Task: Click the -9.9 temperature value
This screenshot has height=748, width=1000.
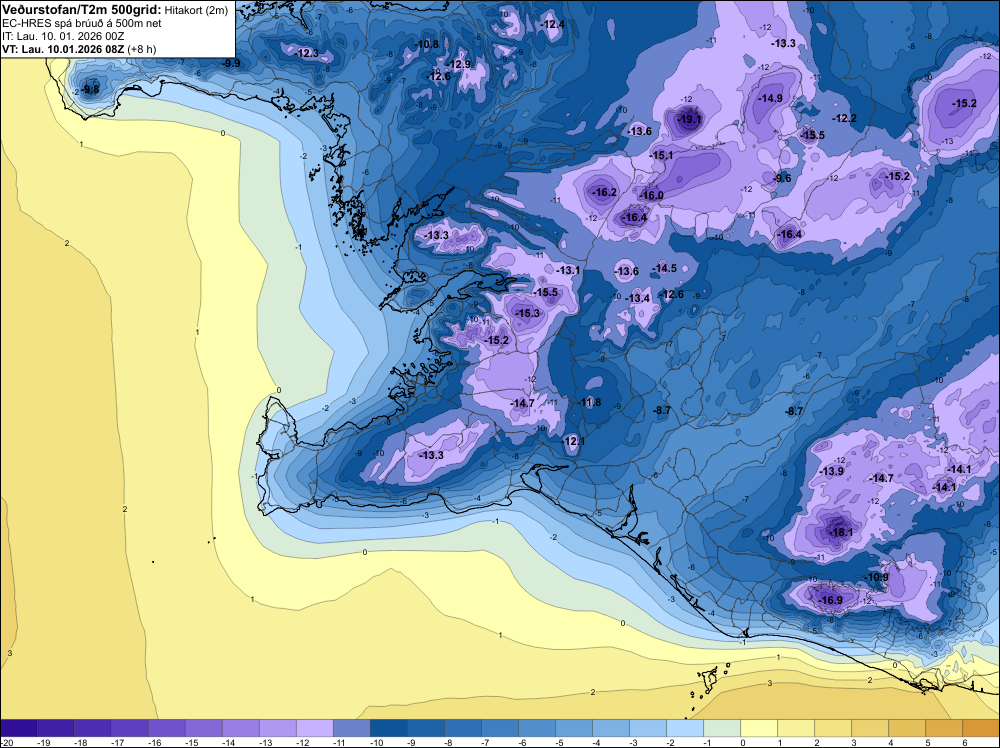Action: [x=231, y=63]
